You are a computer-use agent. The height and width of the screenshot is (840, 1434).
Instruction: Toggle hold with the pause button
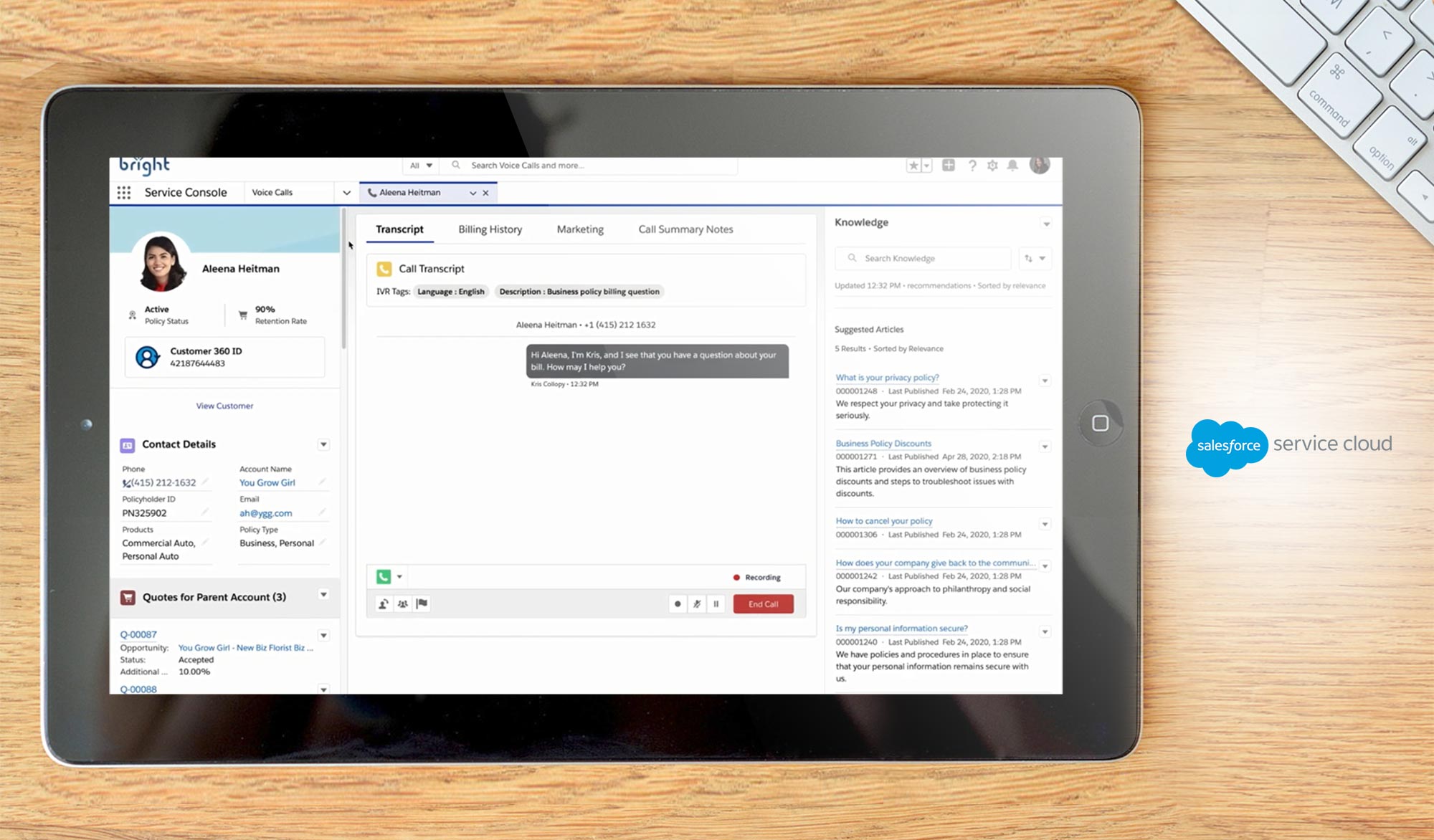coord(716,604)
